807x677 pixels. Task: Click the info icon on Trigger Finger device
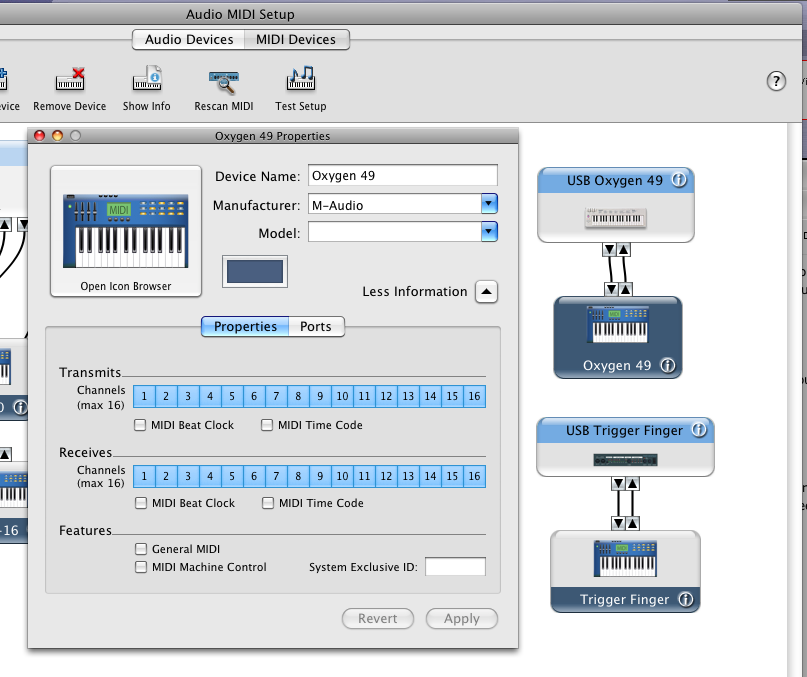[686, 599]
